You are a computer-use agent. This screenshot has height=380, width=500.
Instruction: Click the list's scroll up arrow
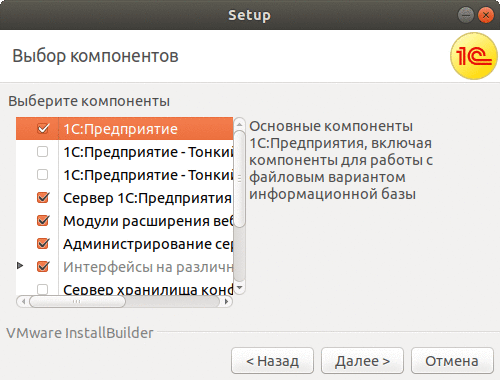pyautogui.click(x=239, y=125)
